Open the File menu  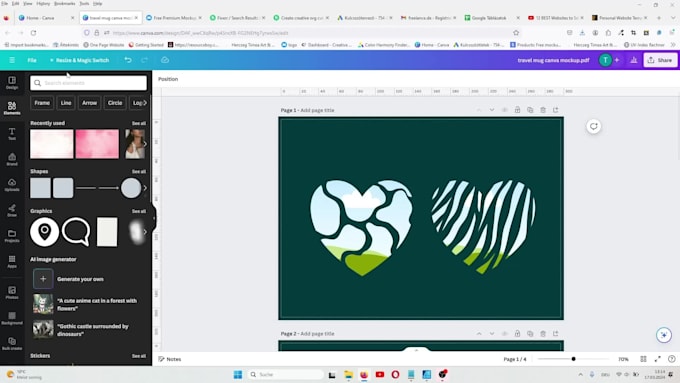click(x=32, y=60)
